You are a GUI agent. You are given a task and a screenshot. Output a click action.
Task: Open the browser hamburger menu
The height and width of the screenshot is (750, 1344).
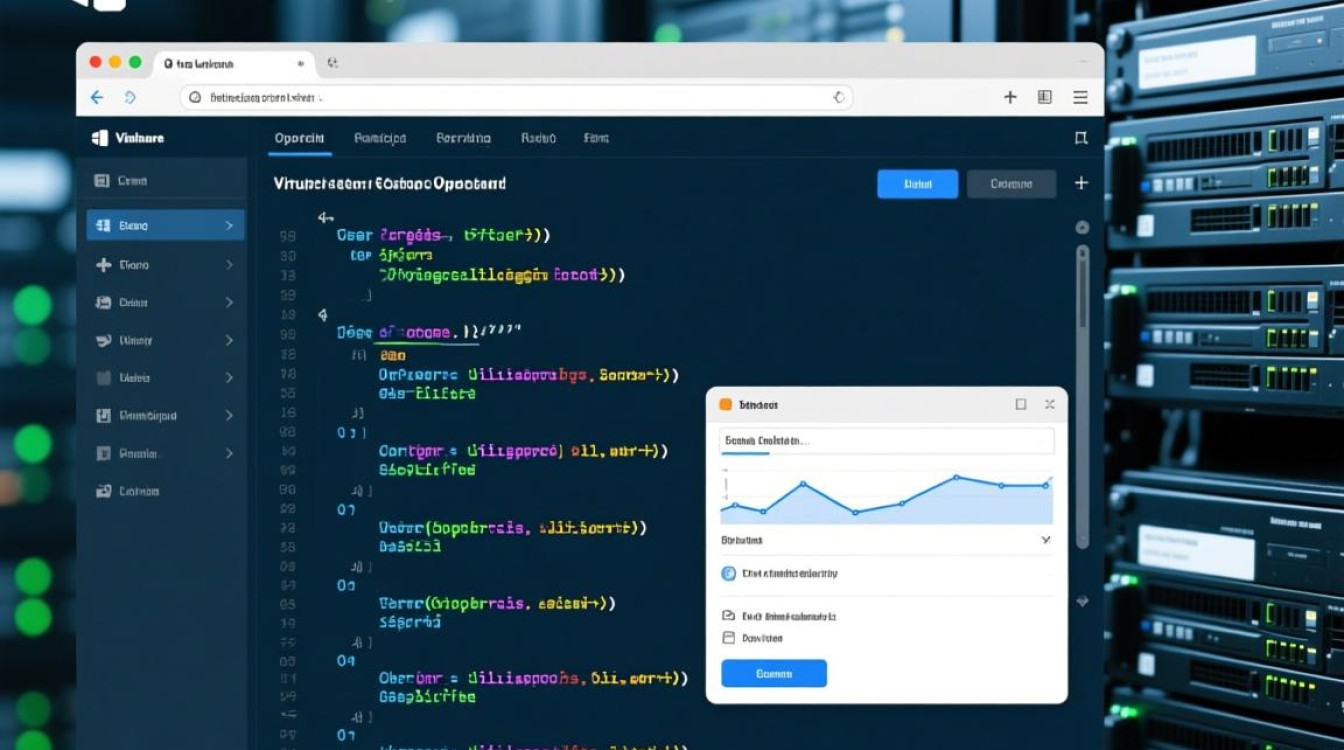(x=1080, y=97)
